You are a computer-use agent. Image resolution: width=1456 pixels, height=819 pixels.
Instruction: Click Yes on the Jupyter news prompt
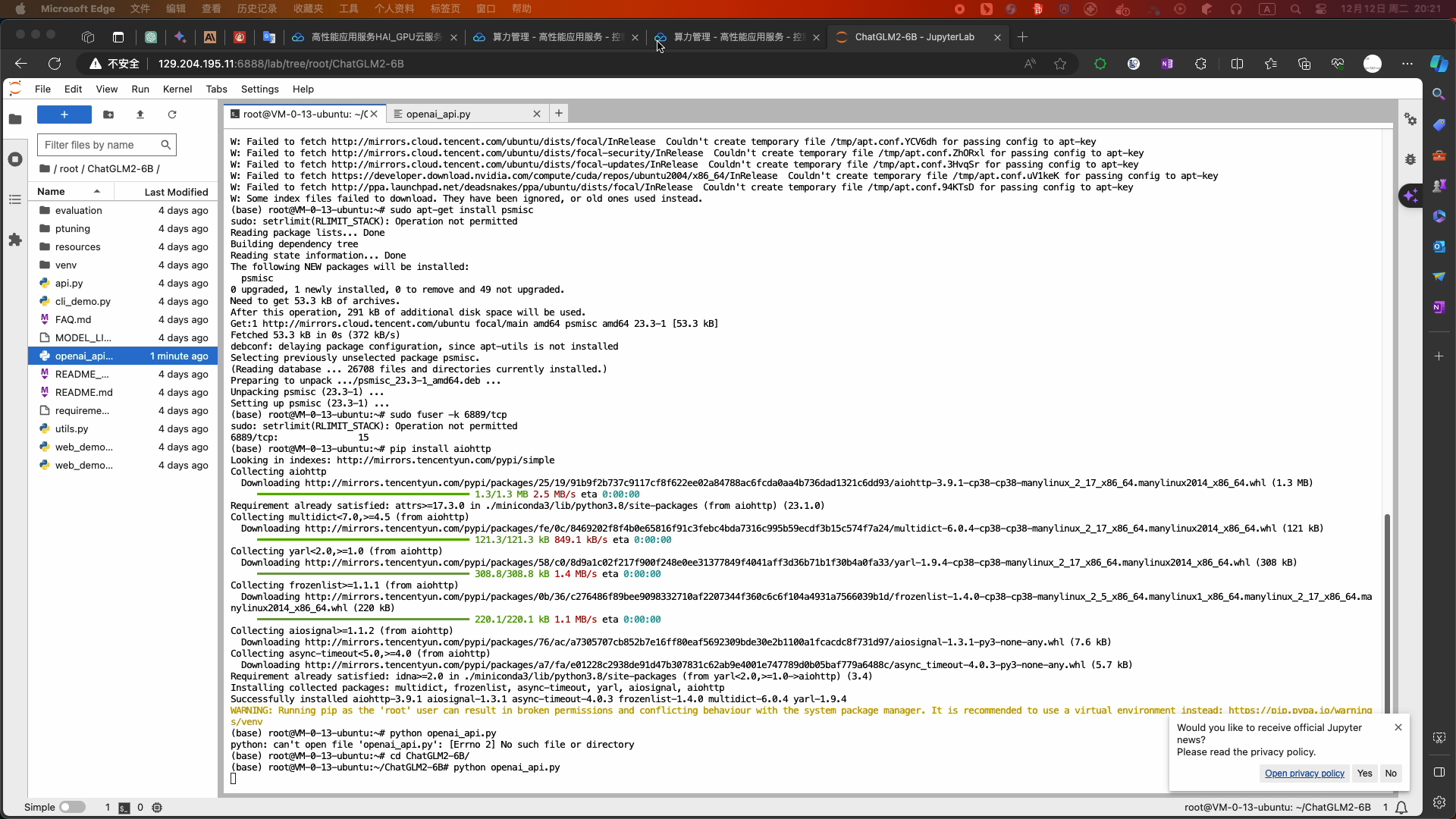tap(1364, 773)
